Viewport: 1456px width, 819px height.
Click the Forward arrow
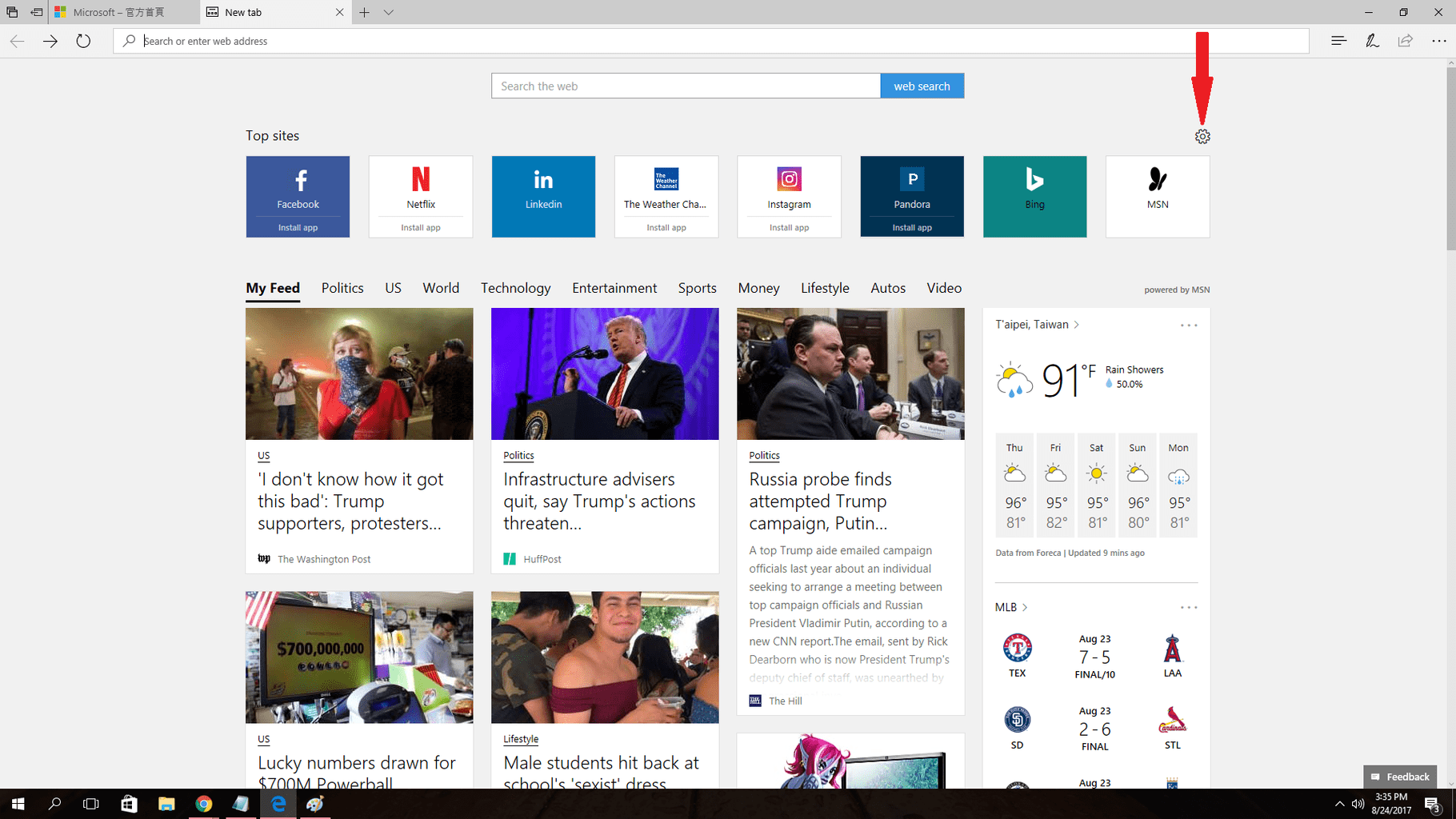pos(50,41)
